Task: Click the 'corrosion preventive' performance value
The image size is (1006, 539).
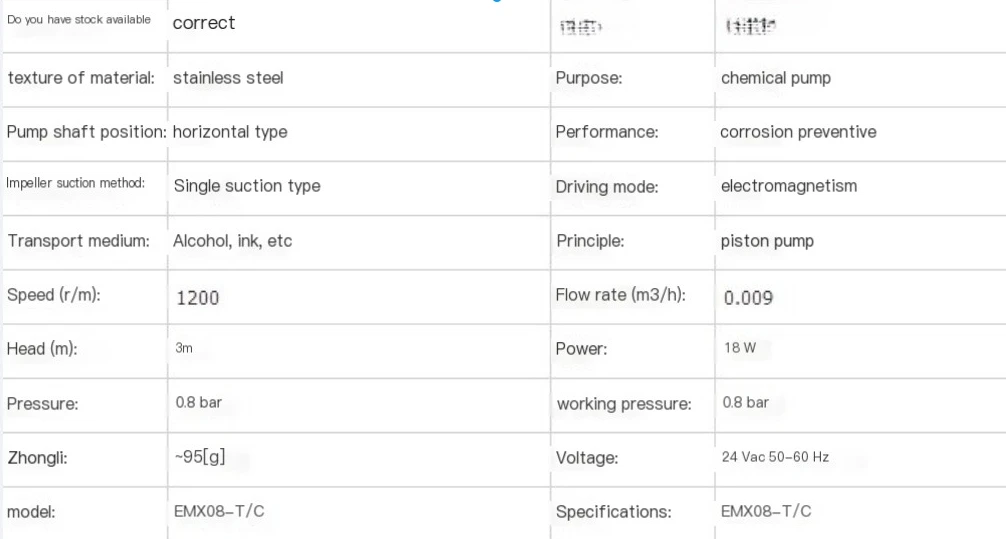Action: [798, 132]
